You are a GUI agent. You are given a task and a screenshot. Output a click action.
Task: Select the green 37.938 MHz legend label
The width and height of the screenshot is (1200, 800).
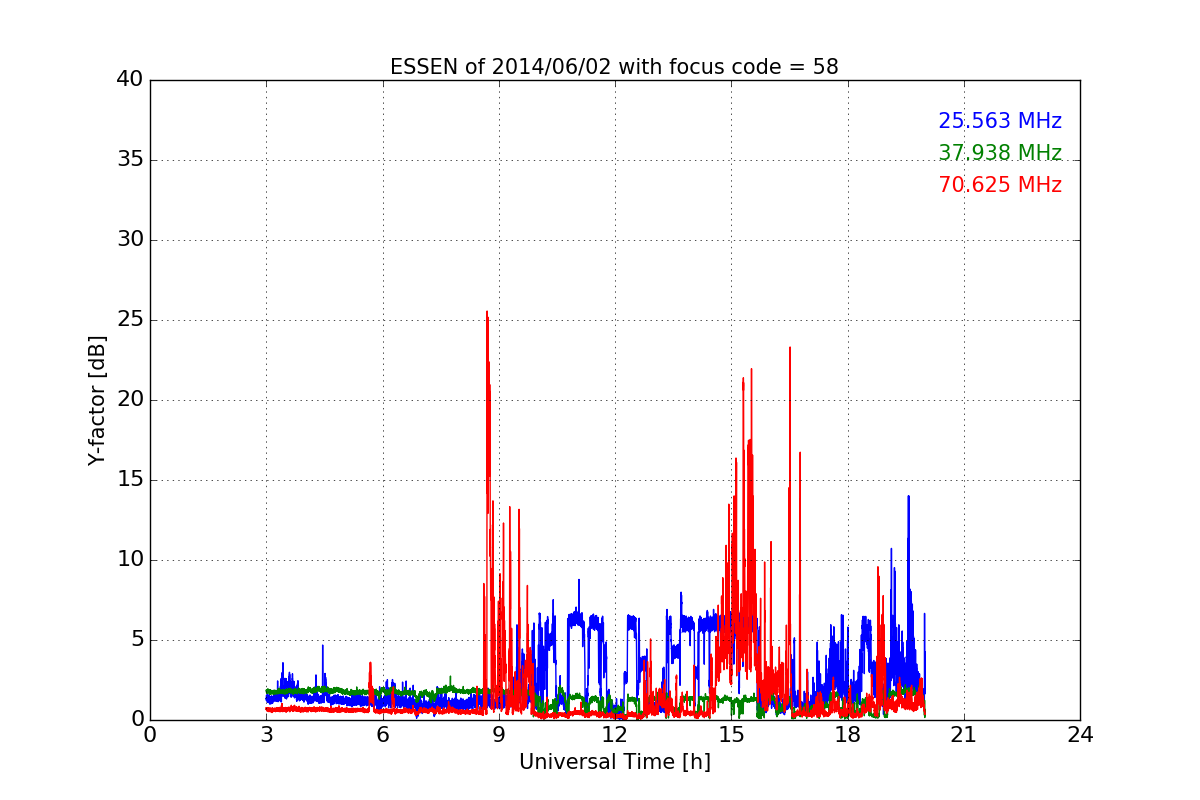pos(1000,153)
